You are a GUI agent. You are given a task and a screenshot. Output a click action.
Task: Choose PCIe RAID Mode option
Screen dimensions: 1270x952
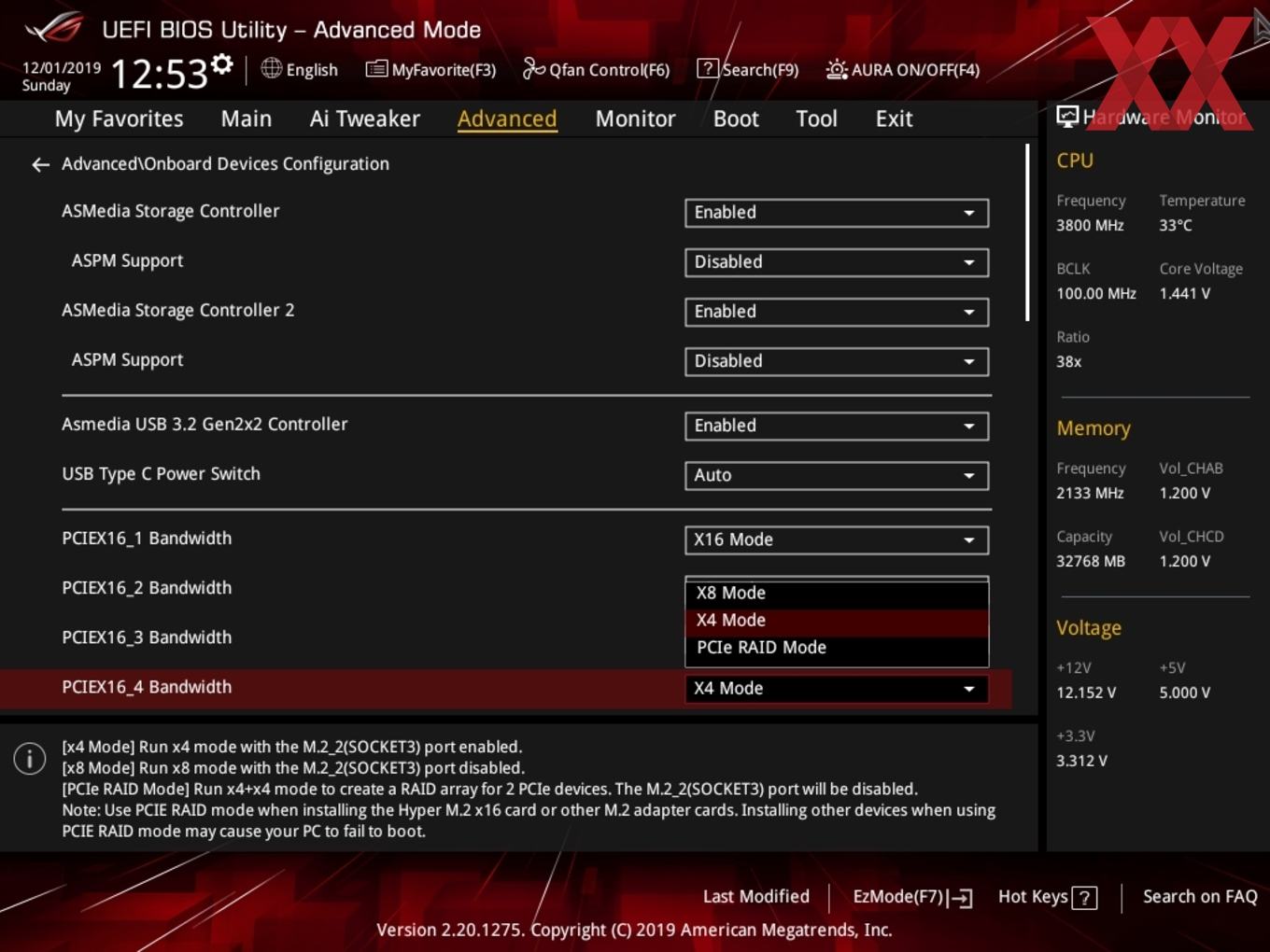pyautogui.click(x=837, y=648)
